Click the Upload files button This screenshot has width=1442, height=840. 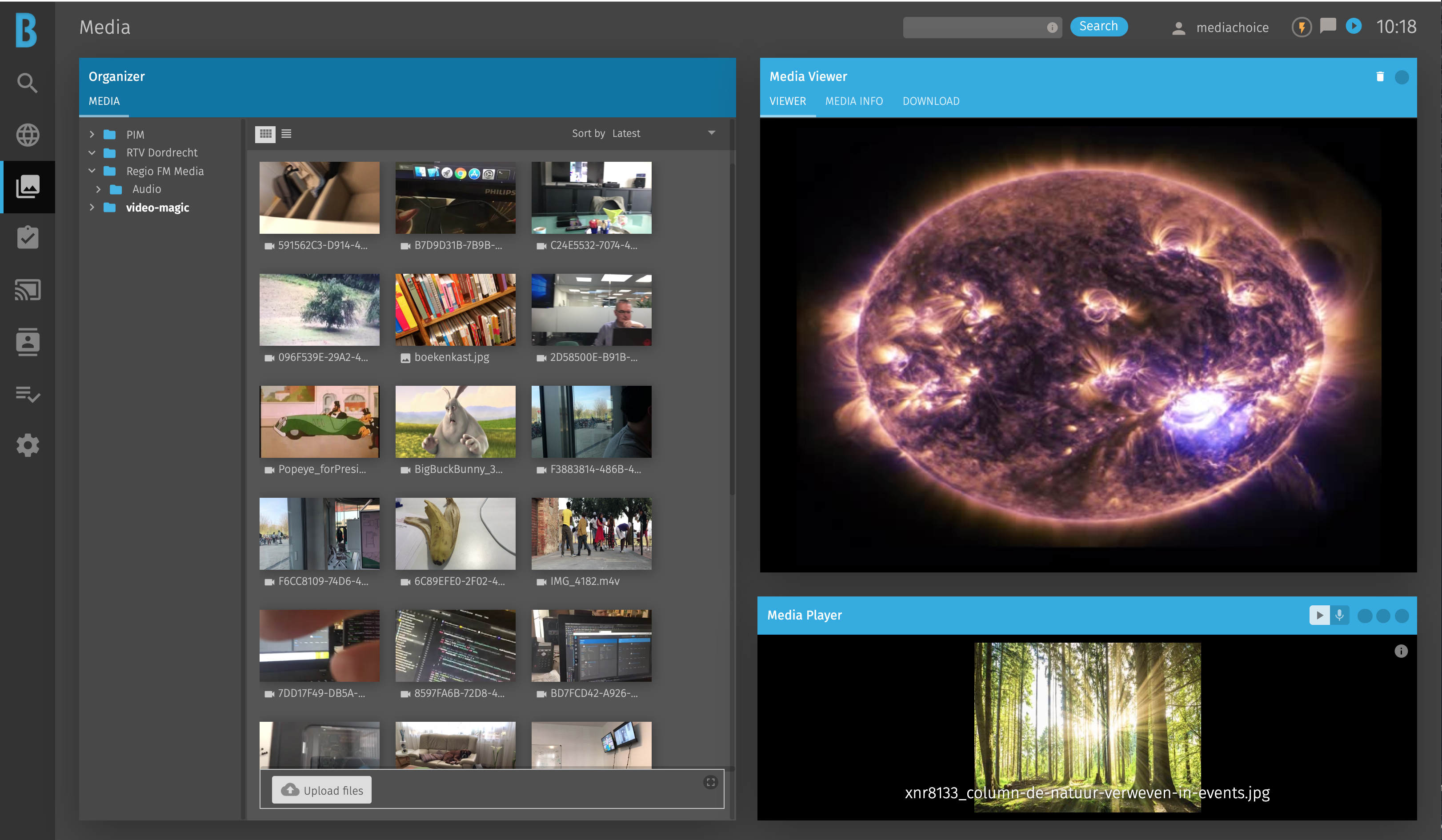pyautogui.click(x=321, y=790)
